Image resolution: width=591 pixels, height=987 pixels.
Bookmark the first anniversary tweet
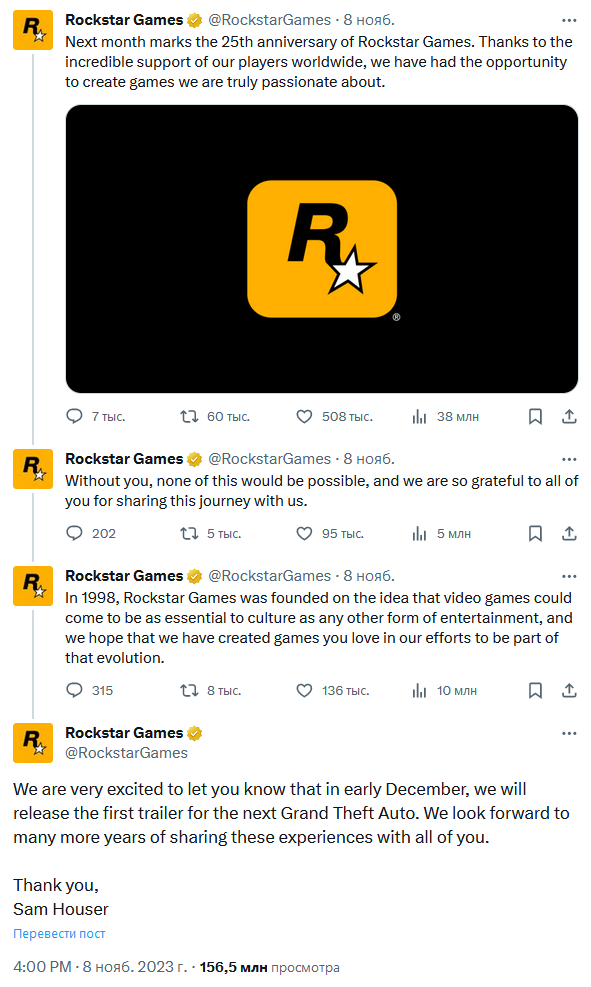pyautogui.click(x=535, y=416)
